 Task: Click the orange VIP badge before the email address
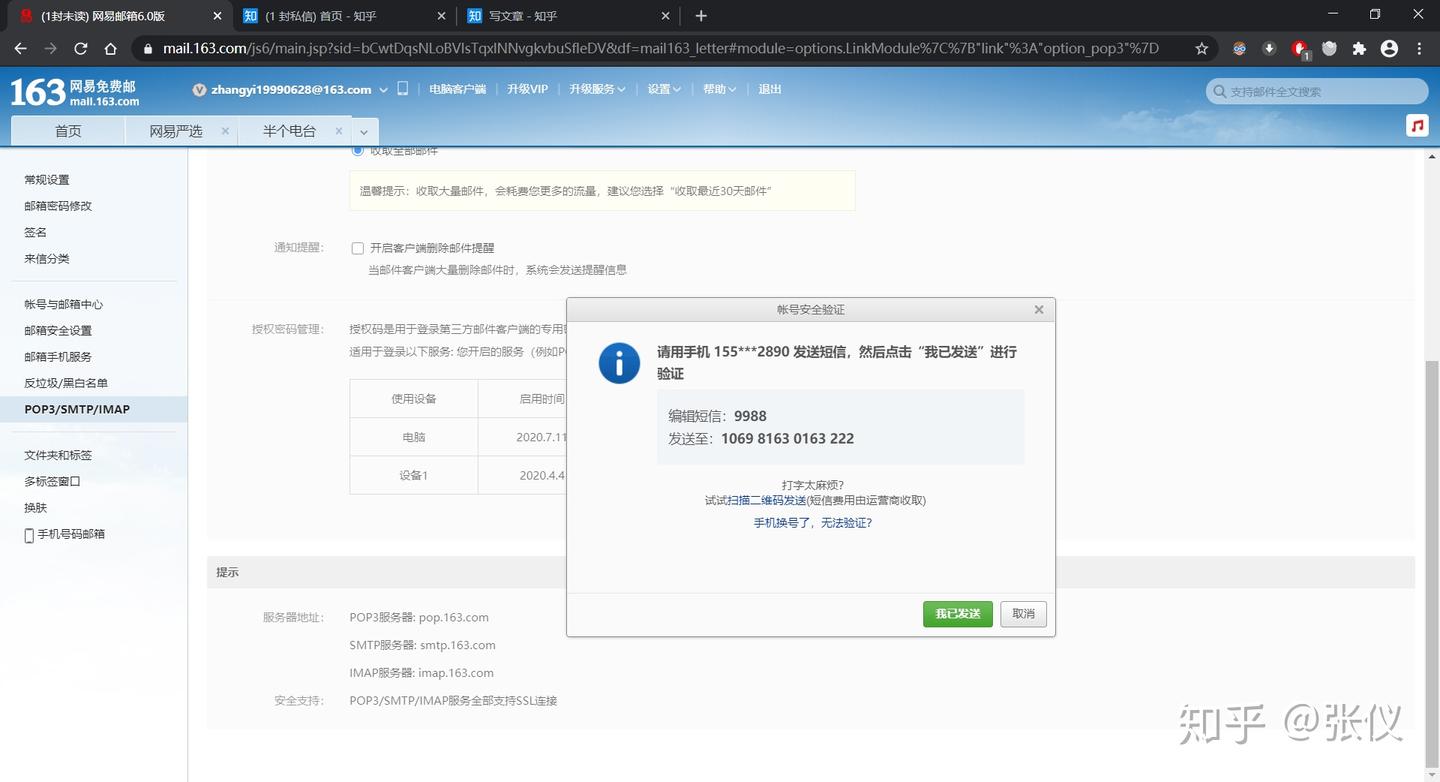pyautogui.click(x=198, y=89)
